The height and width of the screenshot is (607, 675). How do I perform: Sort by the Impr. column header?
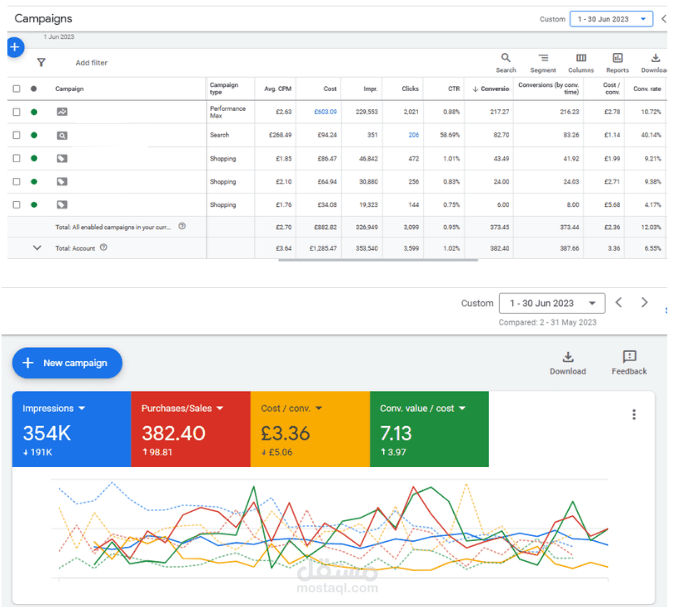tap(371, 89)
